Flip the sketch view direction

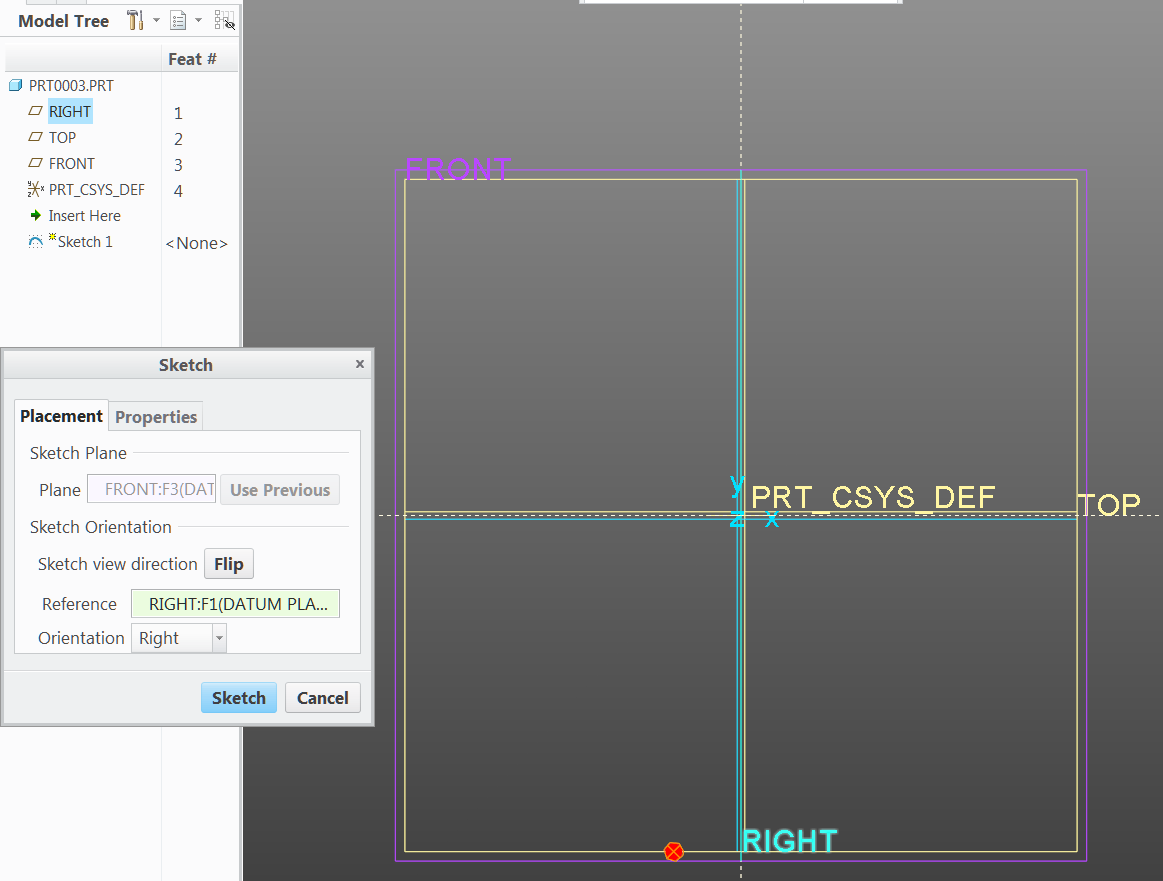(x=228, y=564)
